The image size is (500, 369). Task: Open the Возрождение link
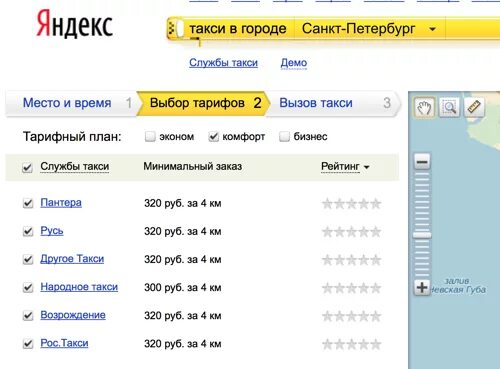pos(73,315)
